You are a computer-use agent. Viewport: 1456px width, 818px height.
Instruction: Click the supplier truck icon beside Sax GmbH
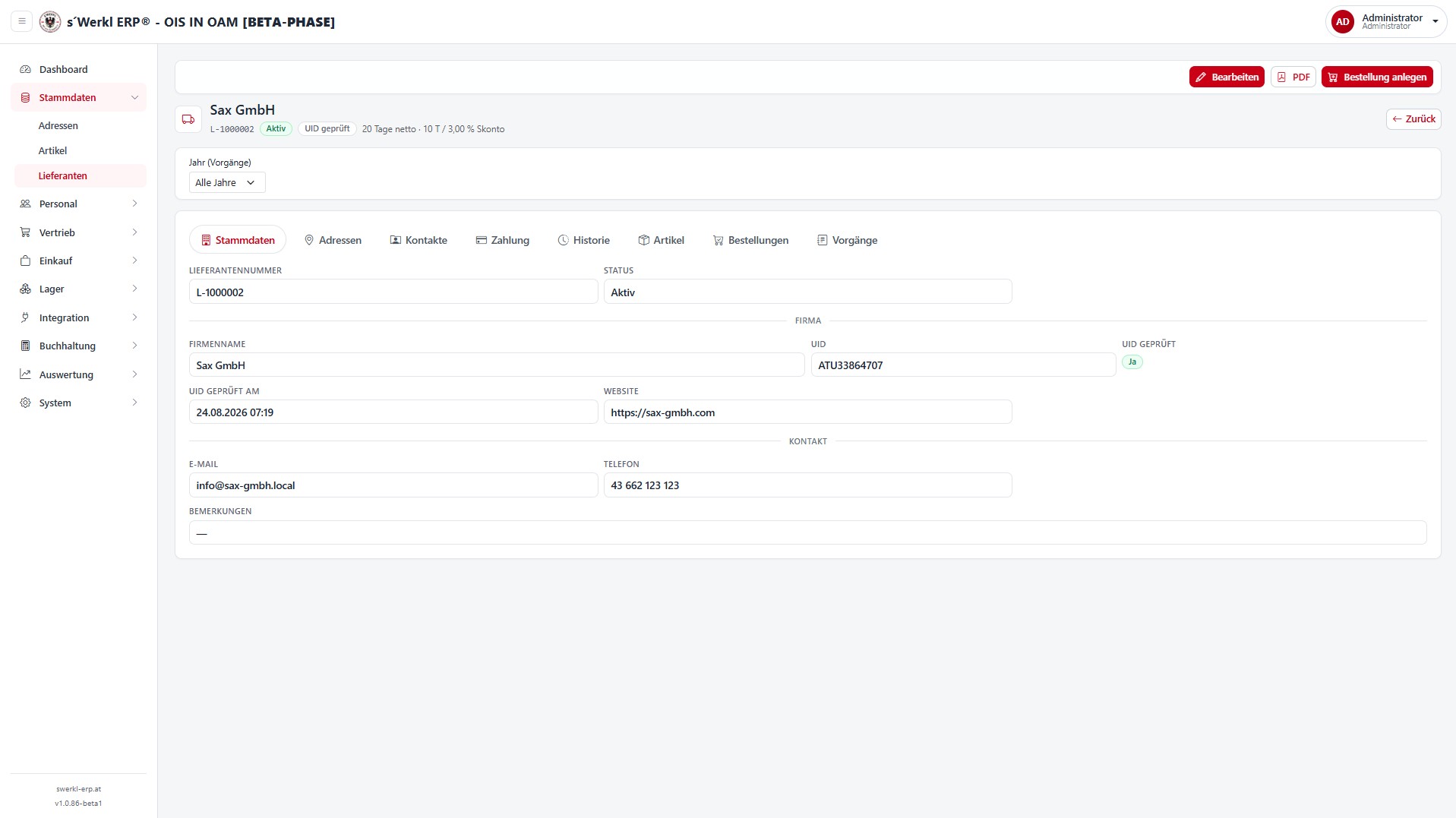coord(188,119)
